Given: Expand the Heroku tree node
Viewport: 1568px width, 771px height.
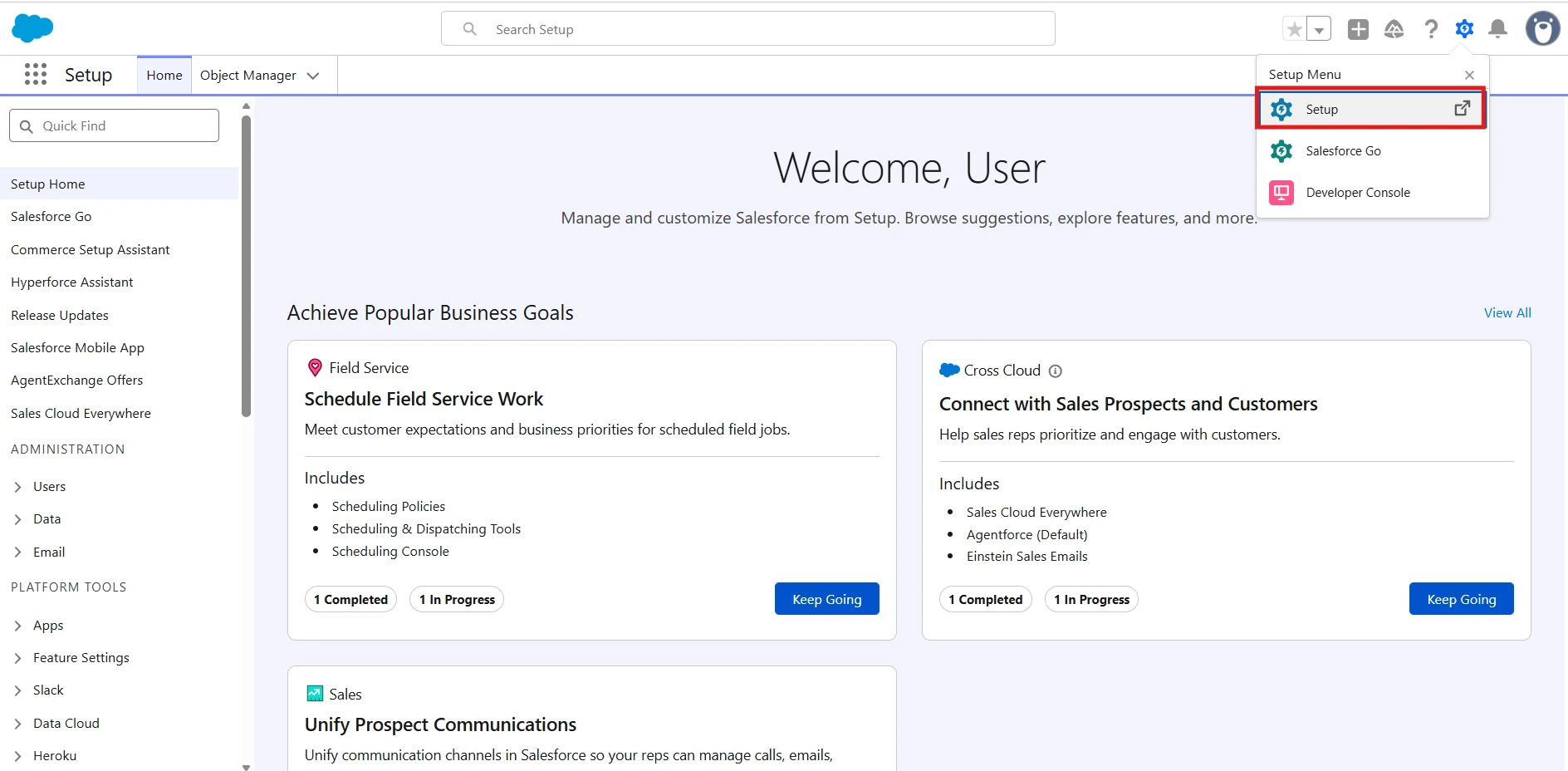Looking at the screenshot, I should (17, 756).
